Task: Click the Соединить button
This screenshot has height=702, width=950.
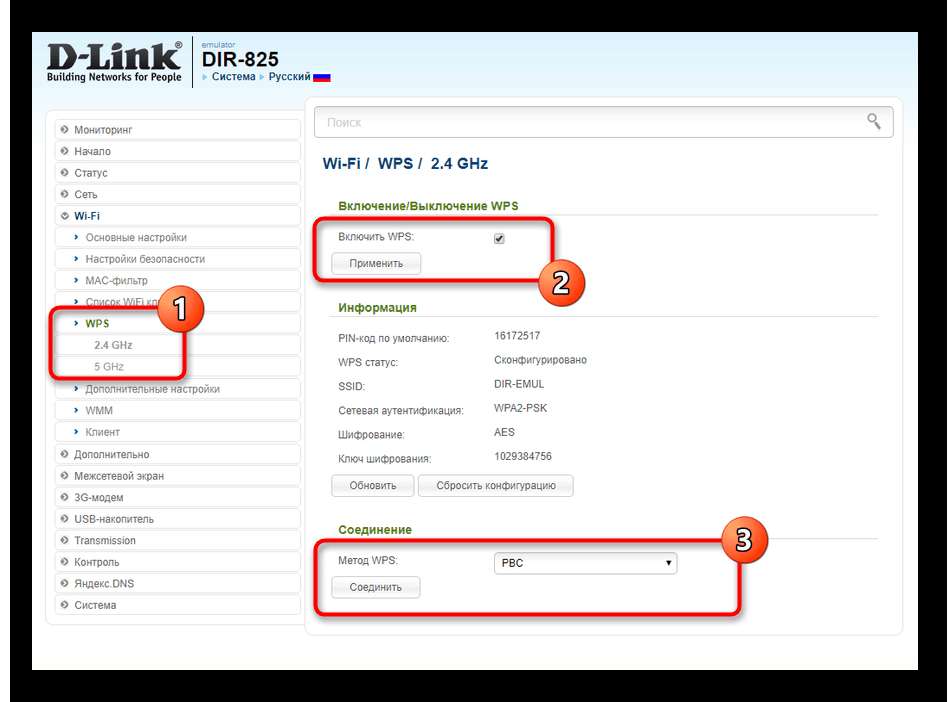Action: pyautogui.click(x=376, y=587)
